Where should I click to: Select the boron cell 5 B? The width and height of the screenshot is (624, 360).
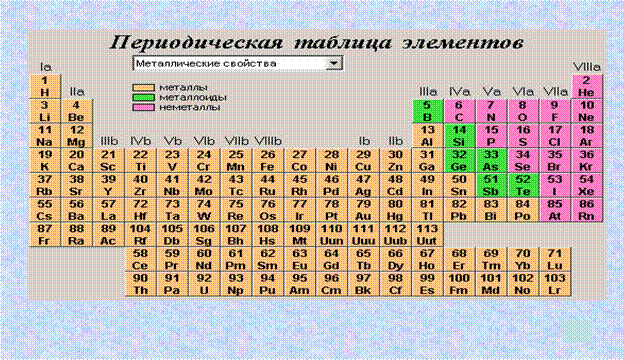click(427, 111)
